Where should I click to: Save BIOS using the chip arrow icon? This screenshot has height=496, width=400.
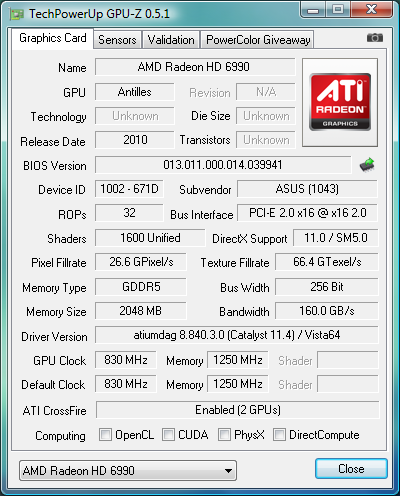[x=367, y=165]
